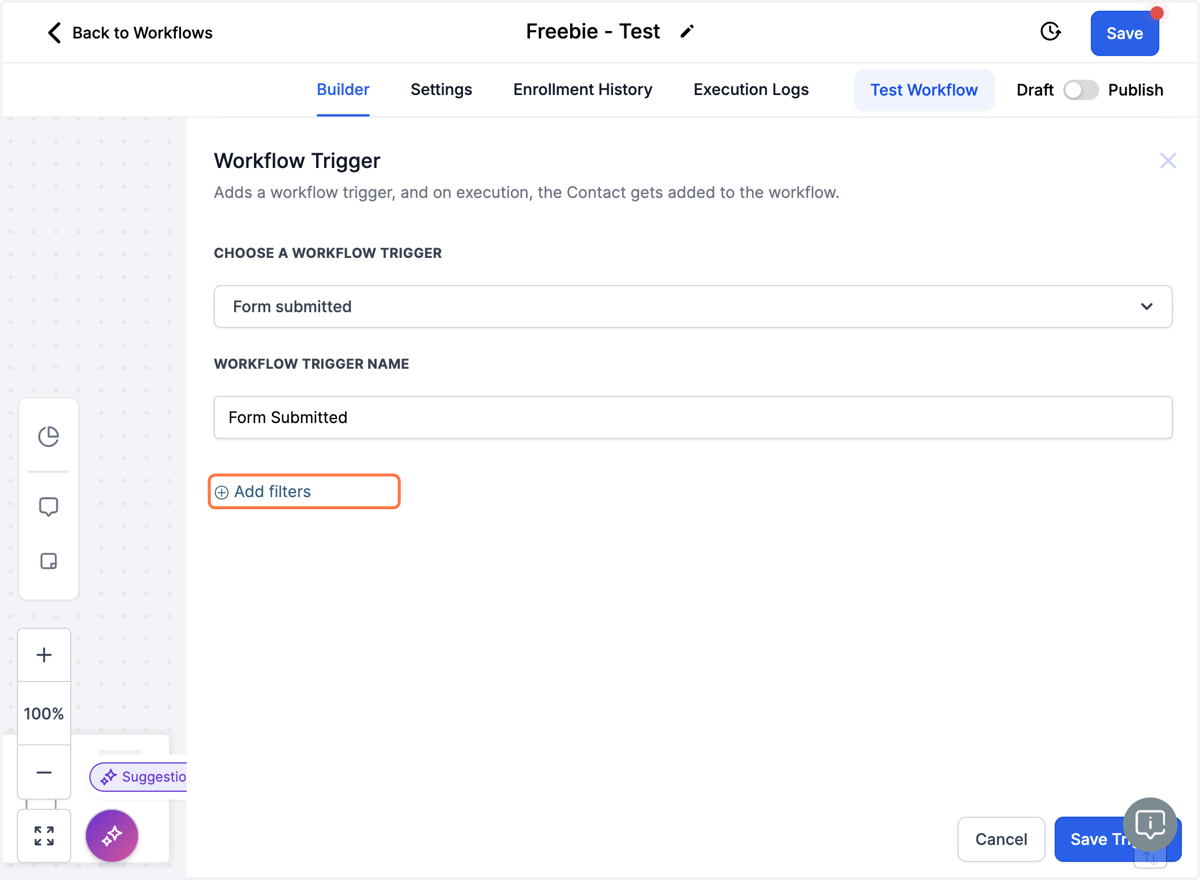Click the Draft label
1200x880 pixels.
coord(1035,90)
